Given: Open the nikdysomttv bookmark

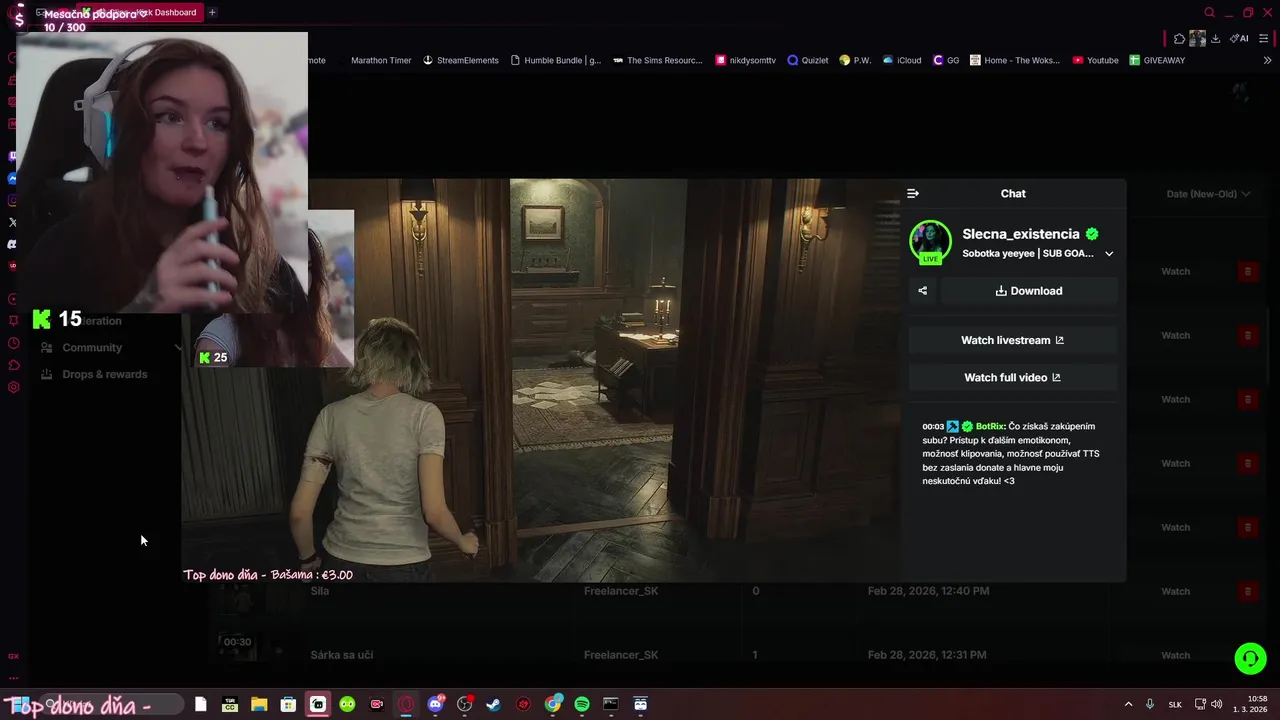Looking at the screenshot, I should 746,60.
